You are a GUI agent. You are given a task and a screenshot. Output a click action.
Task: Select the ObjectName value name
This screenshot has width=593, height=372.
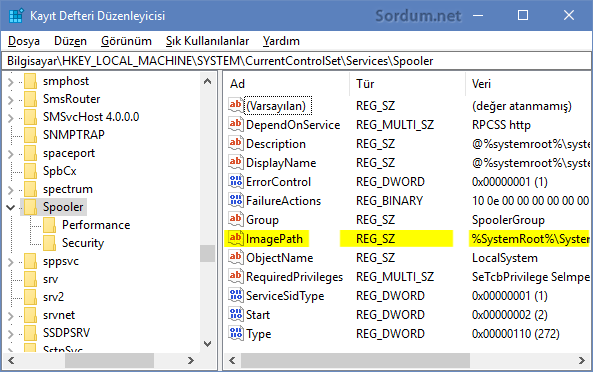279,258
